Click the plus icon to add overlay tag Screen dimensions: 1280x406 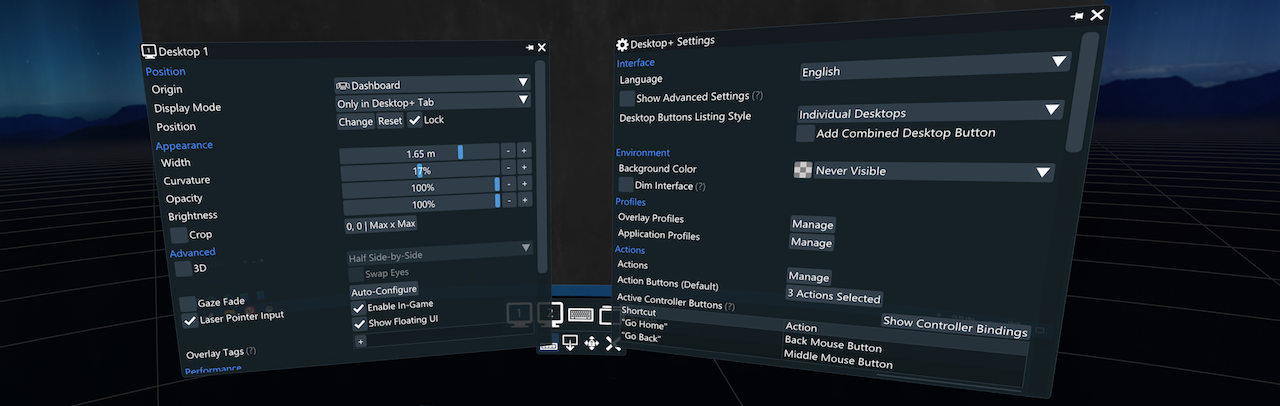point(360,341)
